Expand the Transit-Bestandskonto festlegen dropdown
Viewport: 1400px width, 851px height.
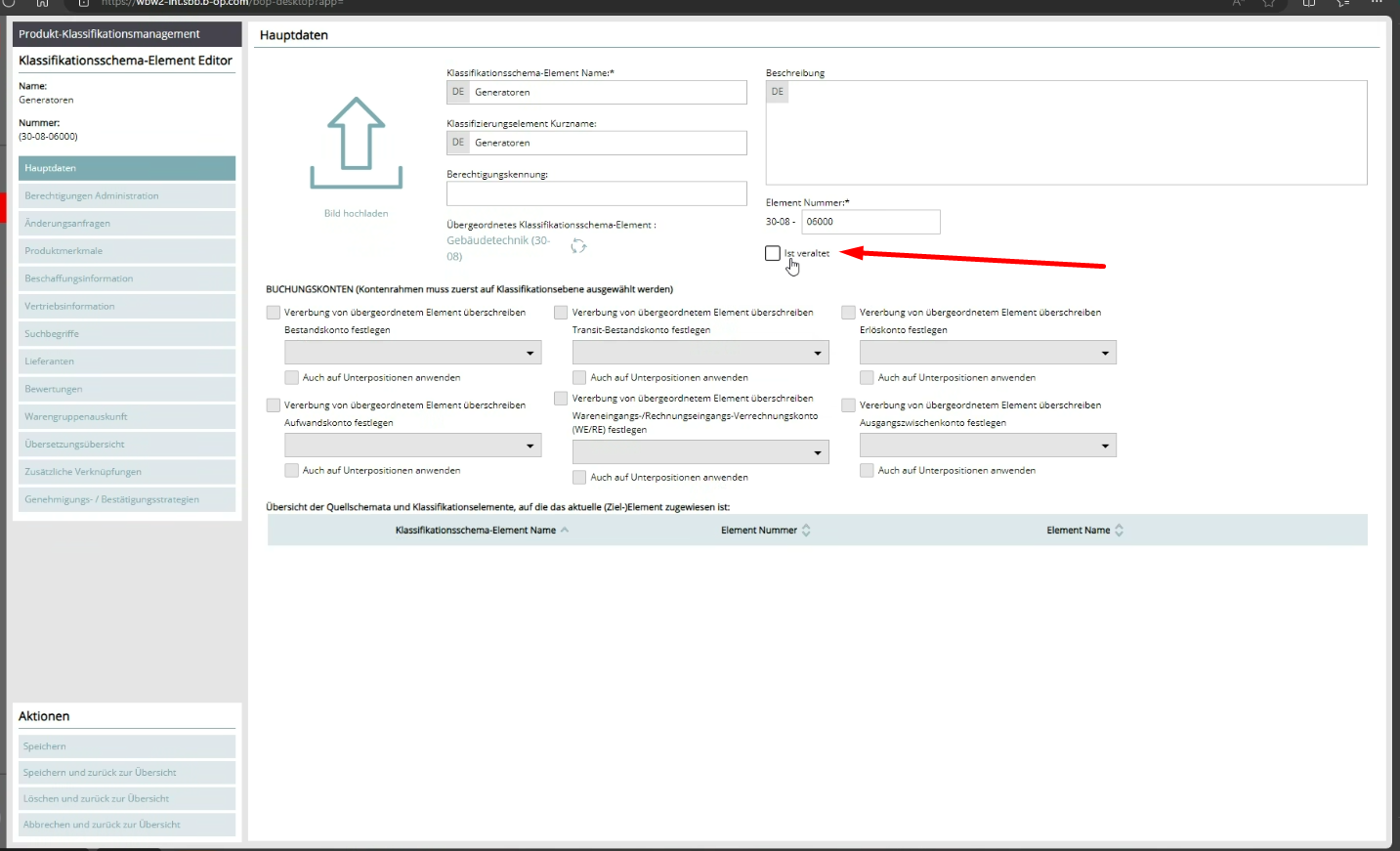click(x=700, y=353)
